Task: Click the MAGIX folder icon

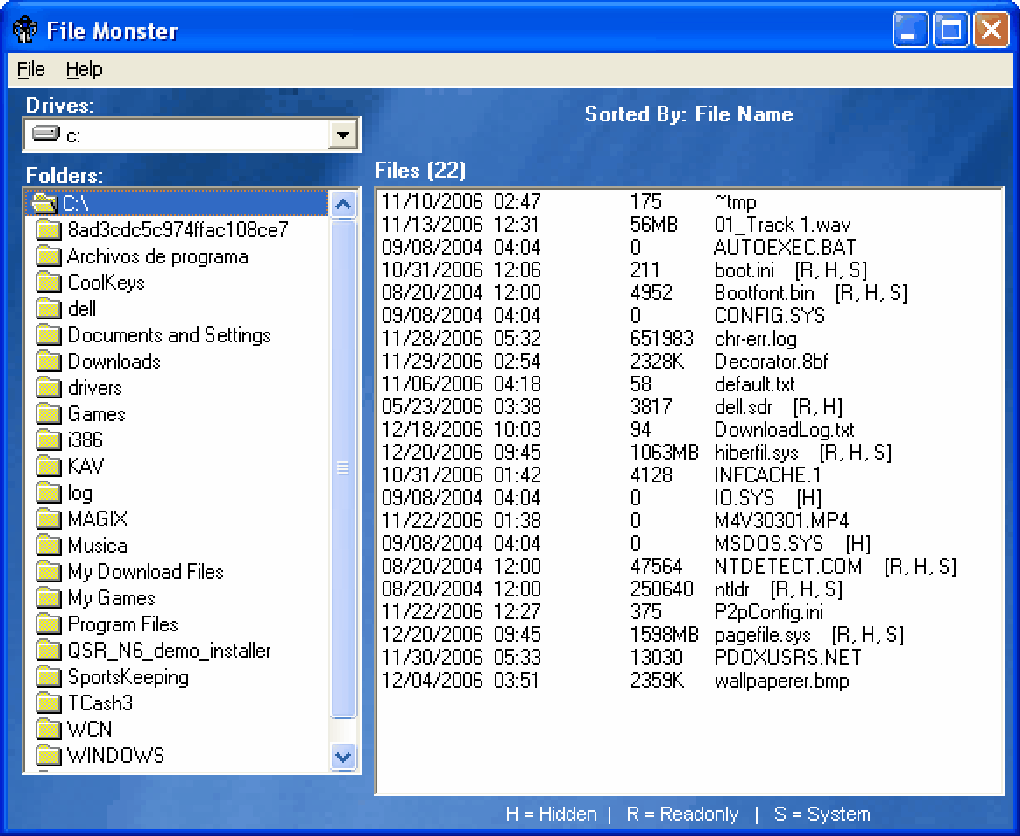Action: click(48, 519)
